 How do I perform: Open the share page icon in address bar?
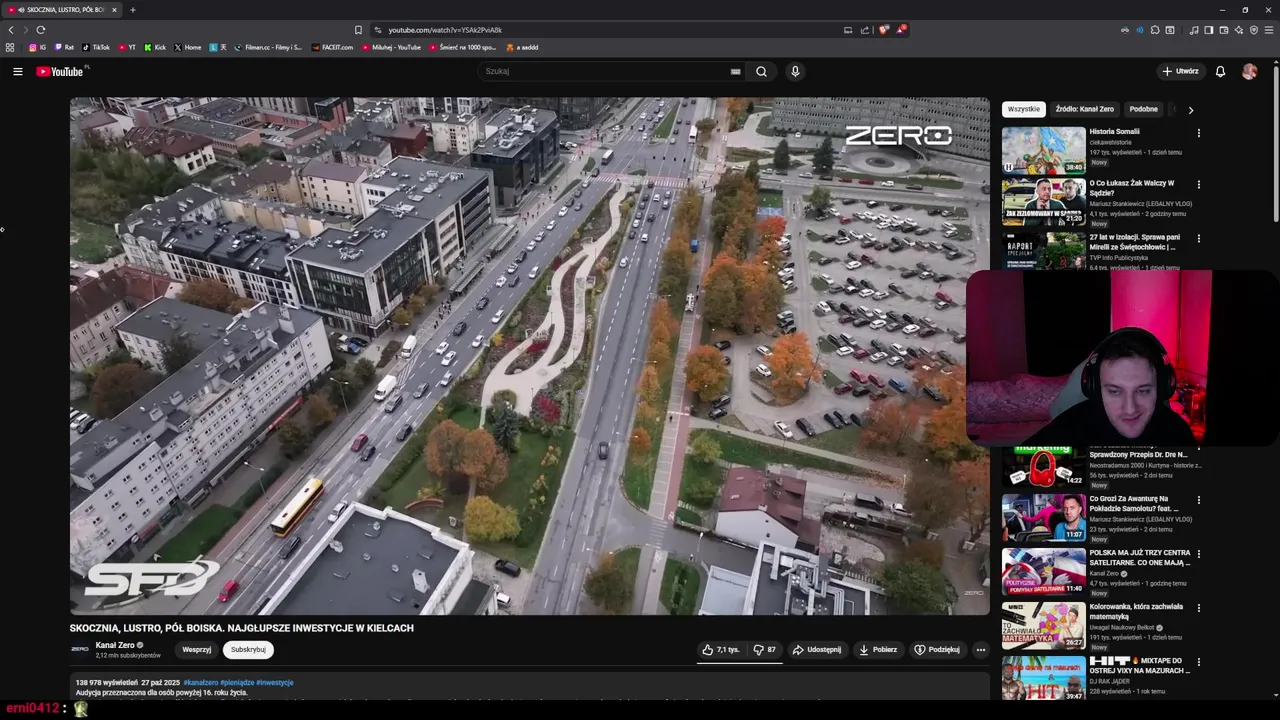click(864, 30)
